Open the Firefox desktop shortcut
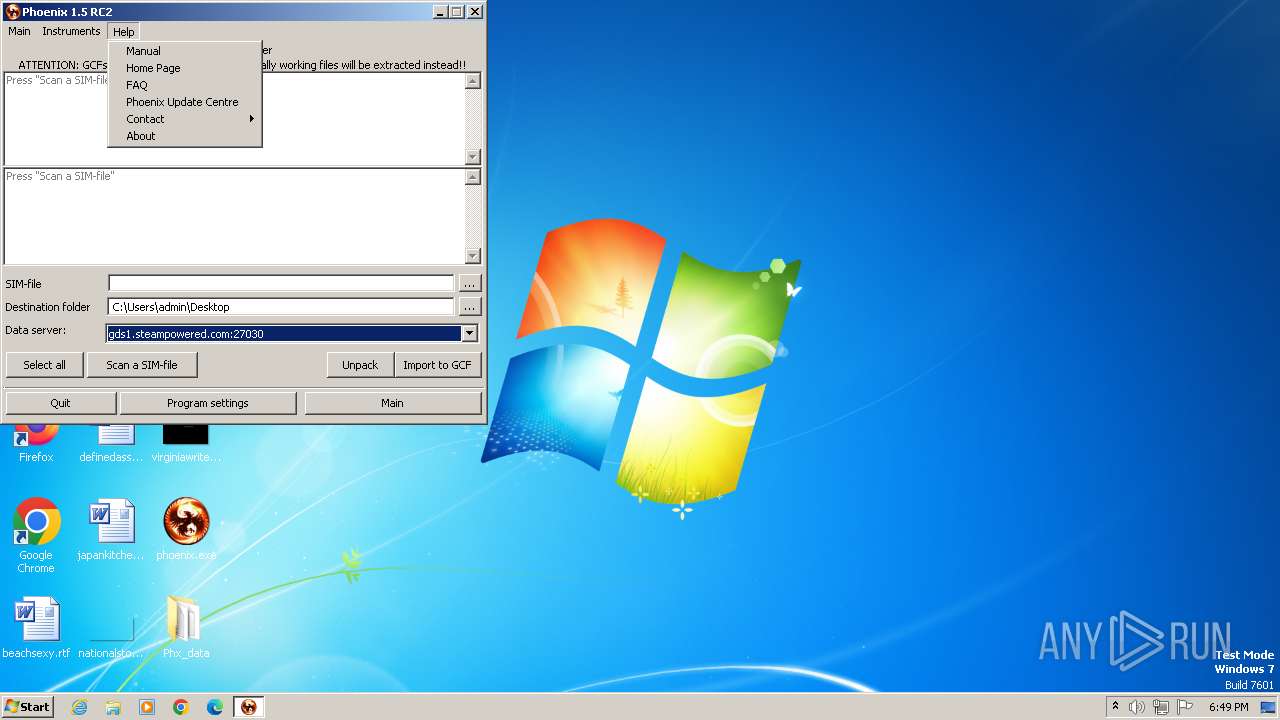This screenshot has width=1280, height=720. pyautogui.click(x=36, y=440)
